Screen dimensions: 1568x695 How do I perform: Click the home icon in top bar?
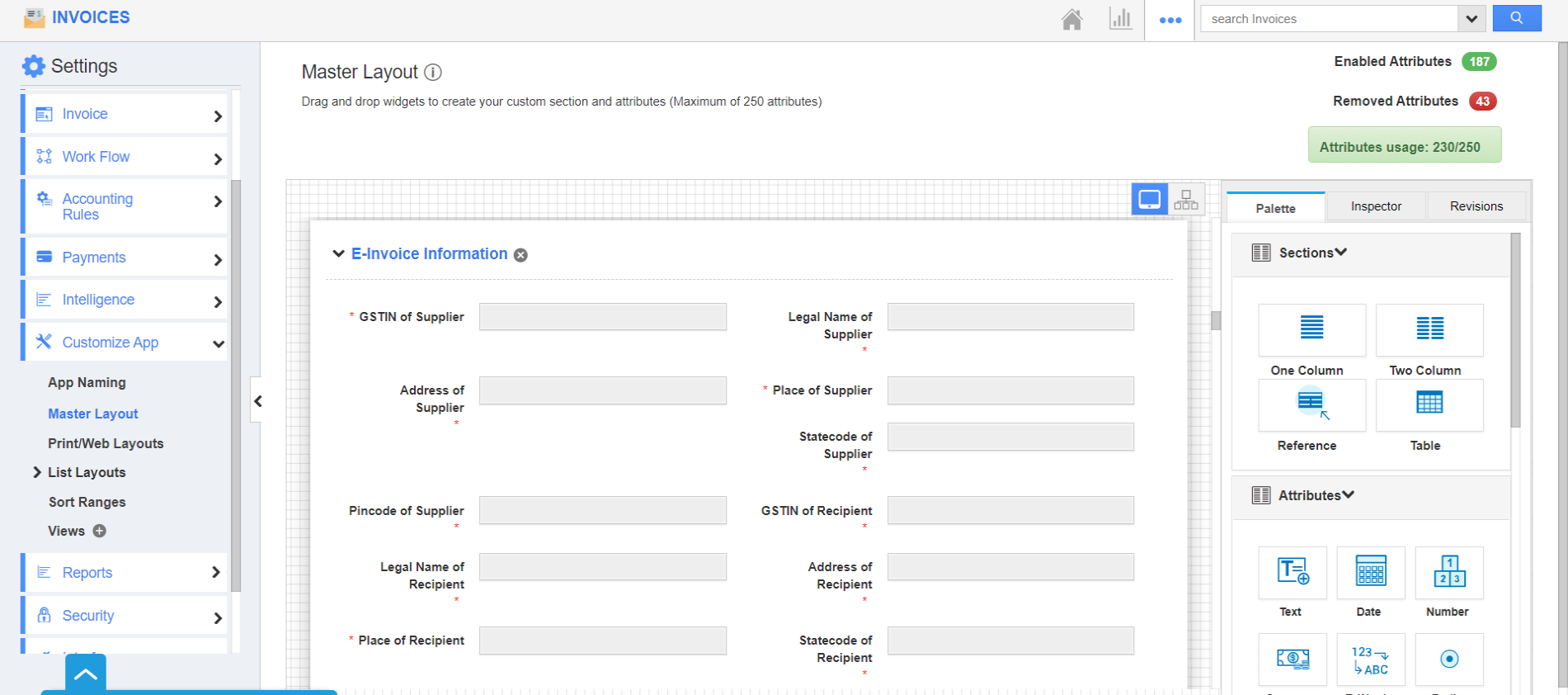tap(1071, 19)
